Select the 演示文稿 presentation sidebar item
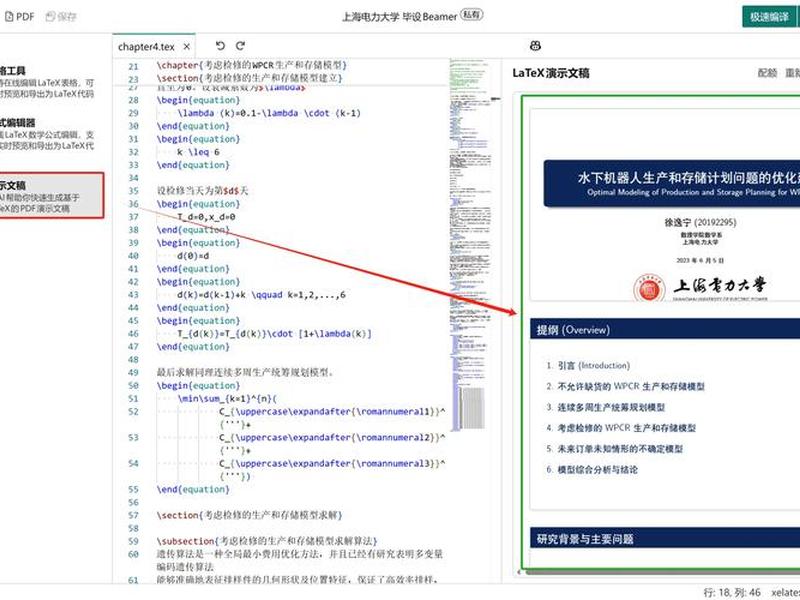 [51, 196]
